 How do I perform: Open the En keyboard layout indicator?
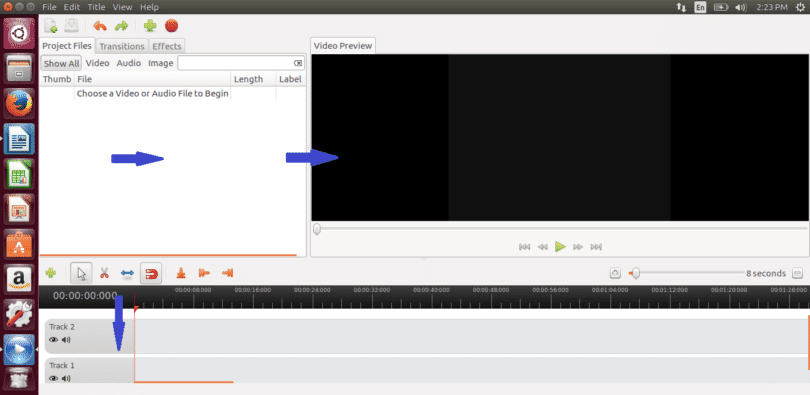[x=700, y=7]
